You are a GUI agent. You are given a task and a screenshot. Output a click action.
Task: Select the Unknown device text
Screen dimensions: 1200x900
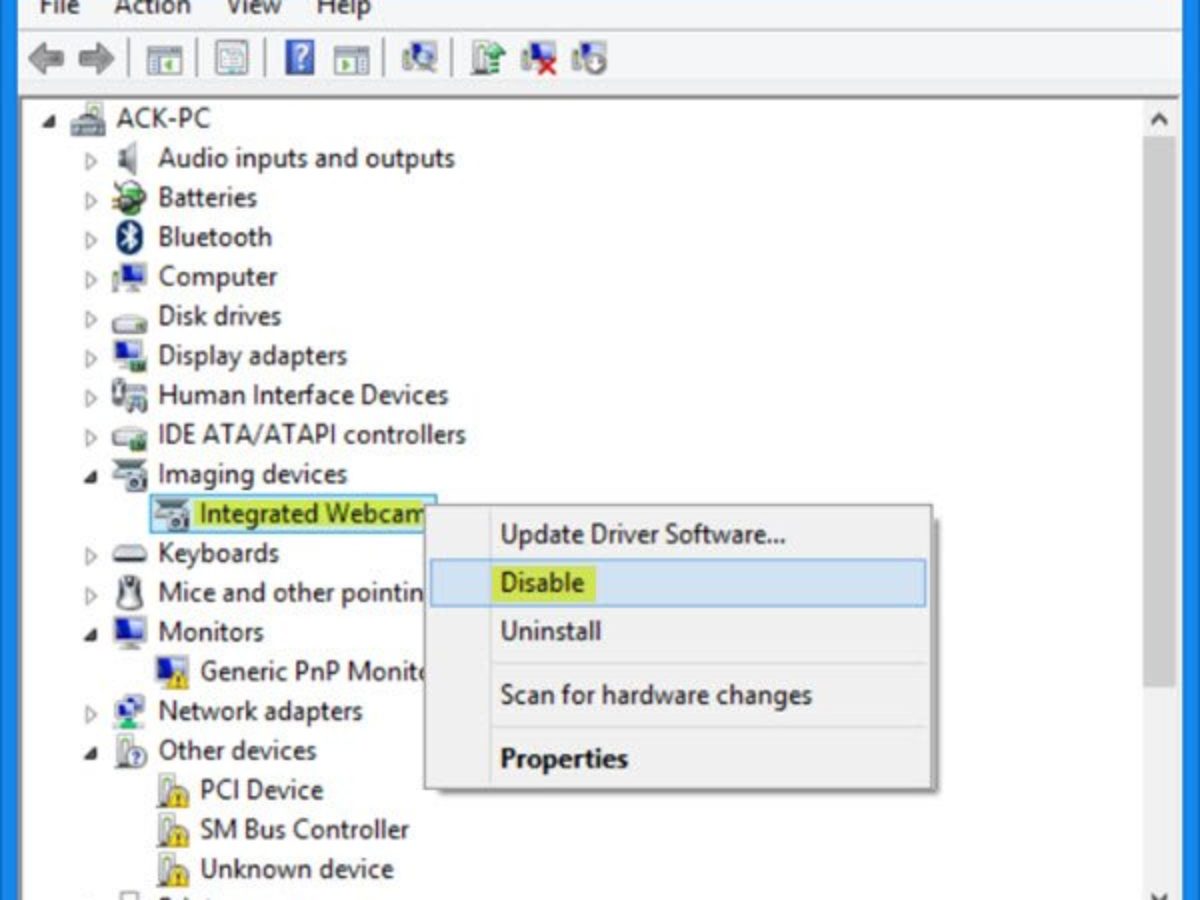pyautogui.click(x=296, y=869)
